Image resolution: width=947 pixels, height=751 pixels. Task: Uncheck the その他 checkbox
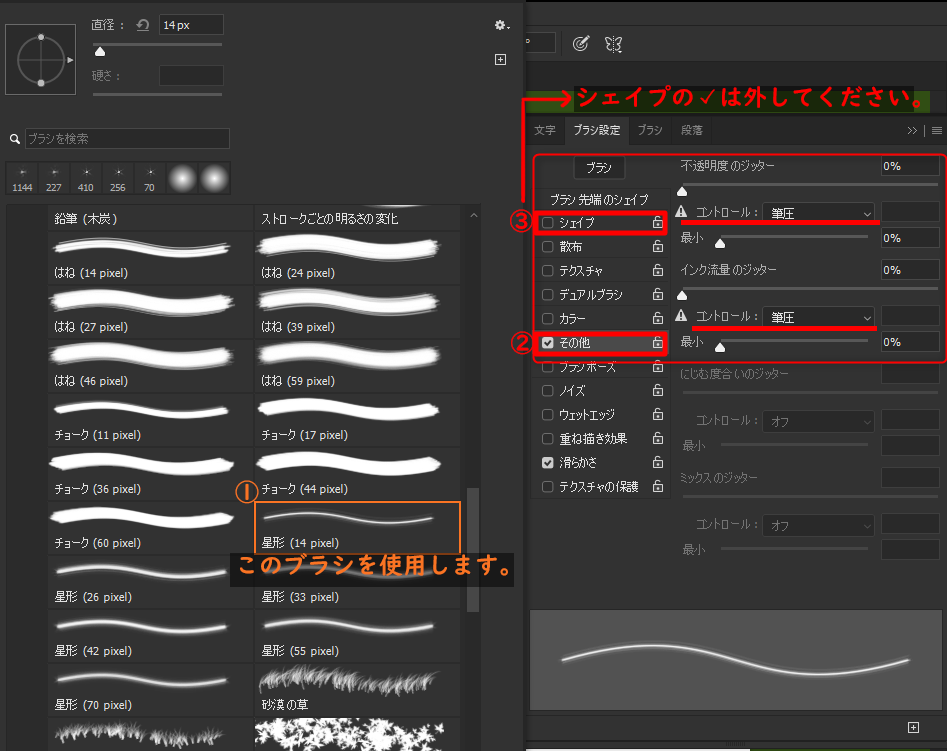pyautogui.click(x=547, y=343)
